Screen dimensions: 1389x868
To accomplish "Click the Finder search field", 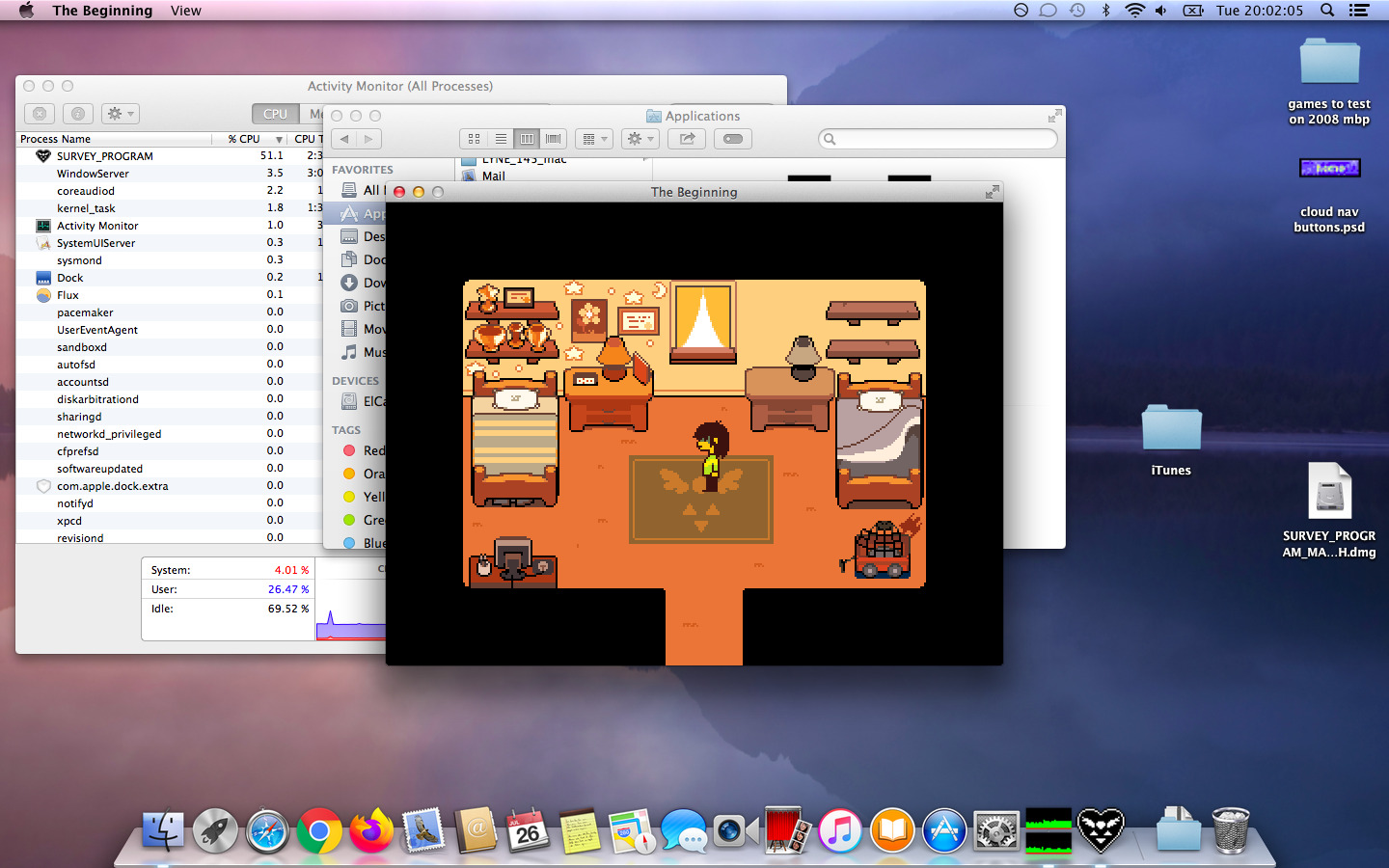I will coord(938,139).
